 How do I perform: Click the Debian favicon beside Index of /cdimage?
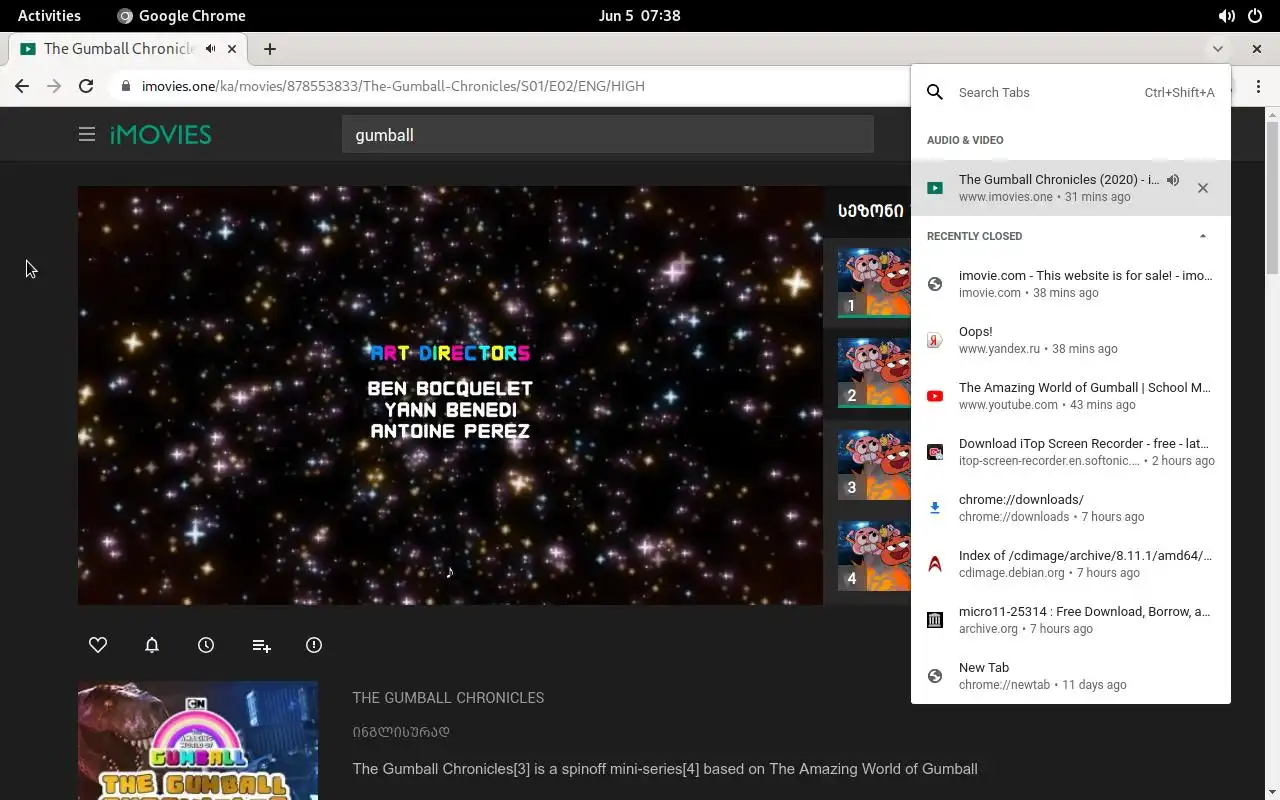935,564
